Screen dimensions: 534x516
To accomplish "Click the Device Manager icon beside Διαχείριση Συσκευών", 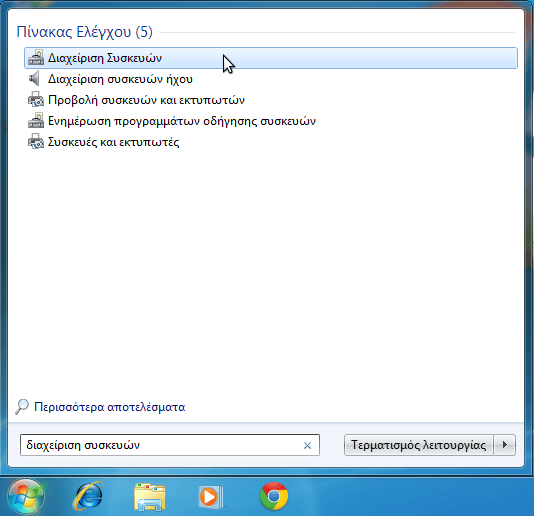I will click(36, 58).
